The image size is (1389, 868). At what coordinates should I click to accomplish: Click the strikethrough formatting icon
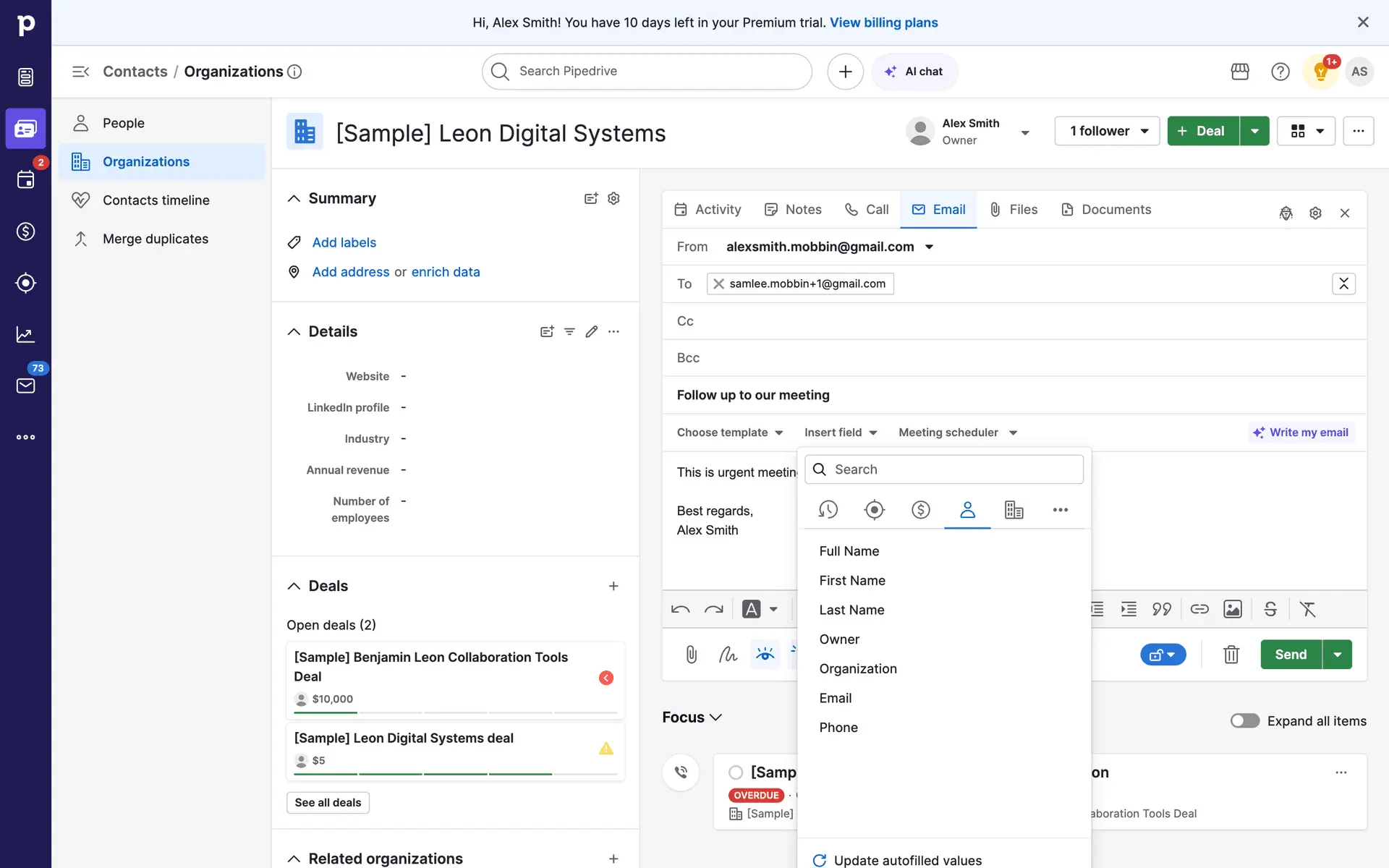pos(1270,609)
